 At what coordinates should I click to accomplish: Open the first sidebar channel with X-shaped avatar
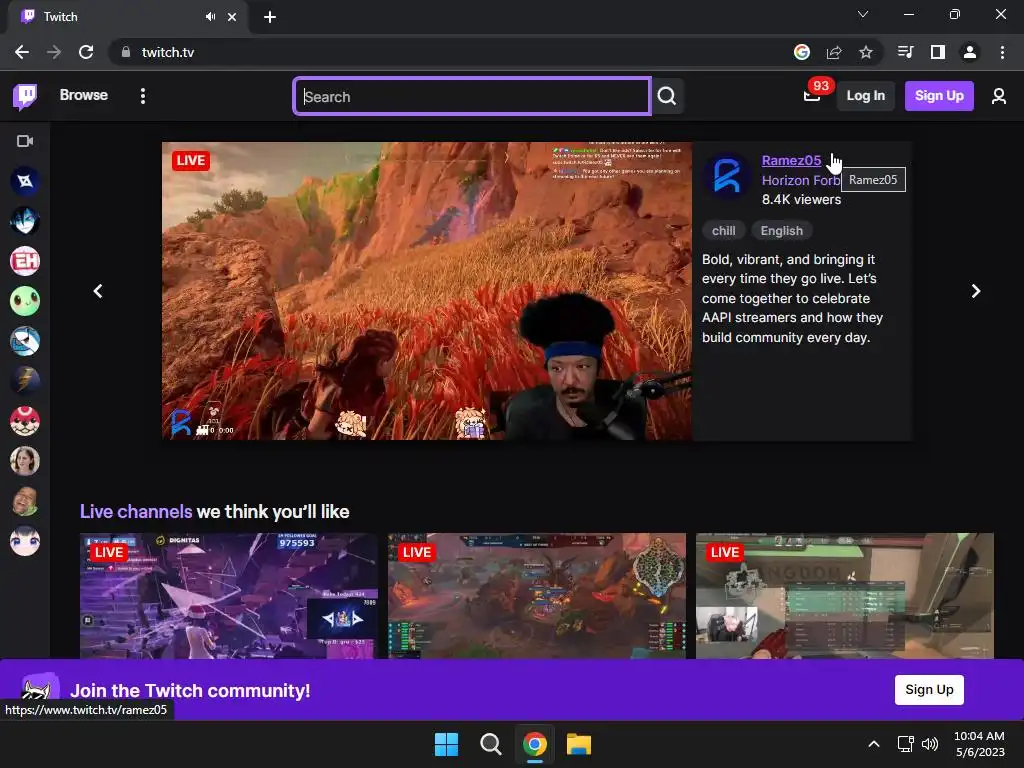(25, 181)
